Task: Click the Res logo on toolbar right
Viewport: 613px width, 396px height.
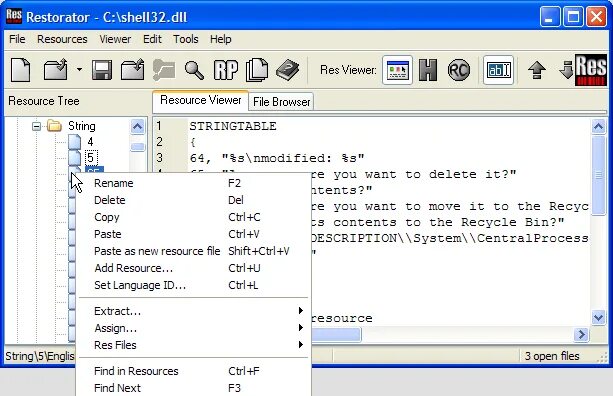Action: point(591,70)
